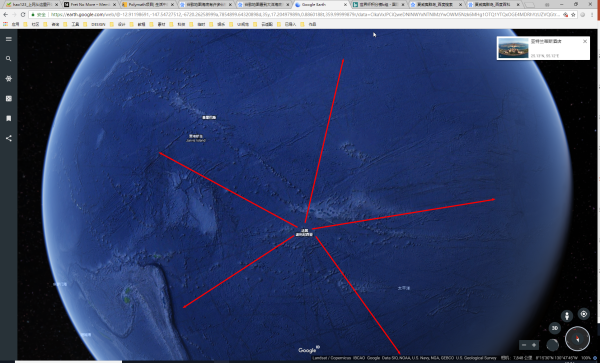Zoom out with the minus button
The image size is (600, 363).
[x=524, y=345]
